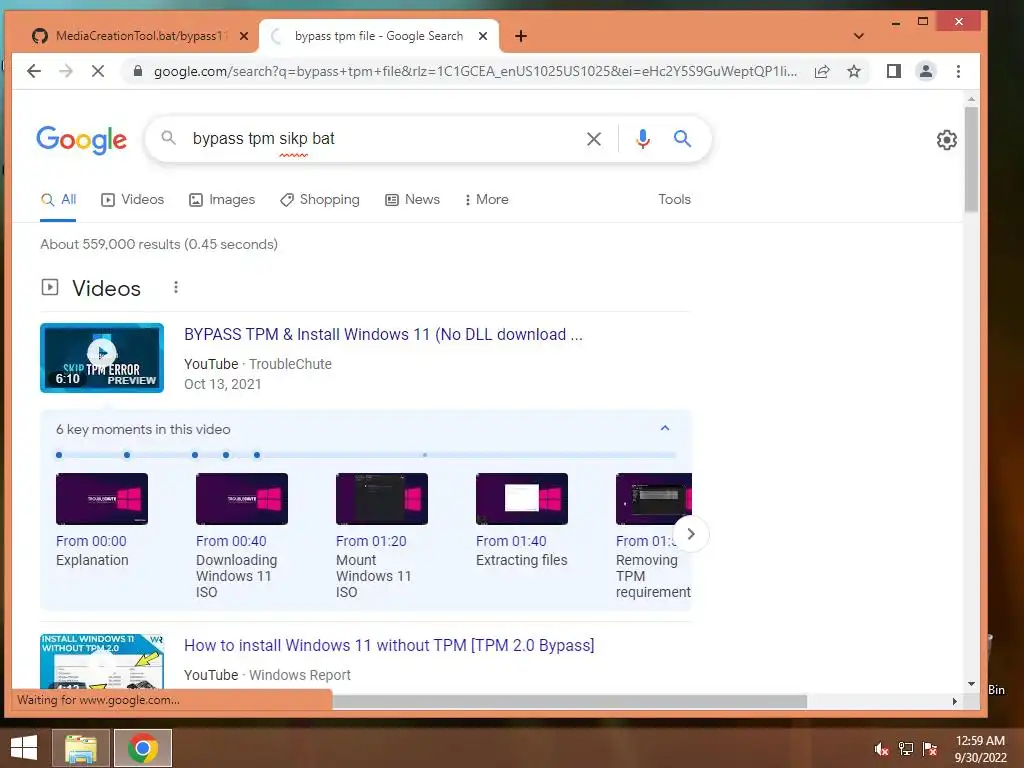Go back with the browser back arrow
This screenshot has height=768, width=1024.
pos(34,71)
